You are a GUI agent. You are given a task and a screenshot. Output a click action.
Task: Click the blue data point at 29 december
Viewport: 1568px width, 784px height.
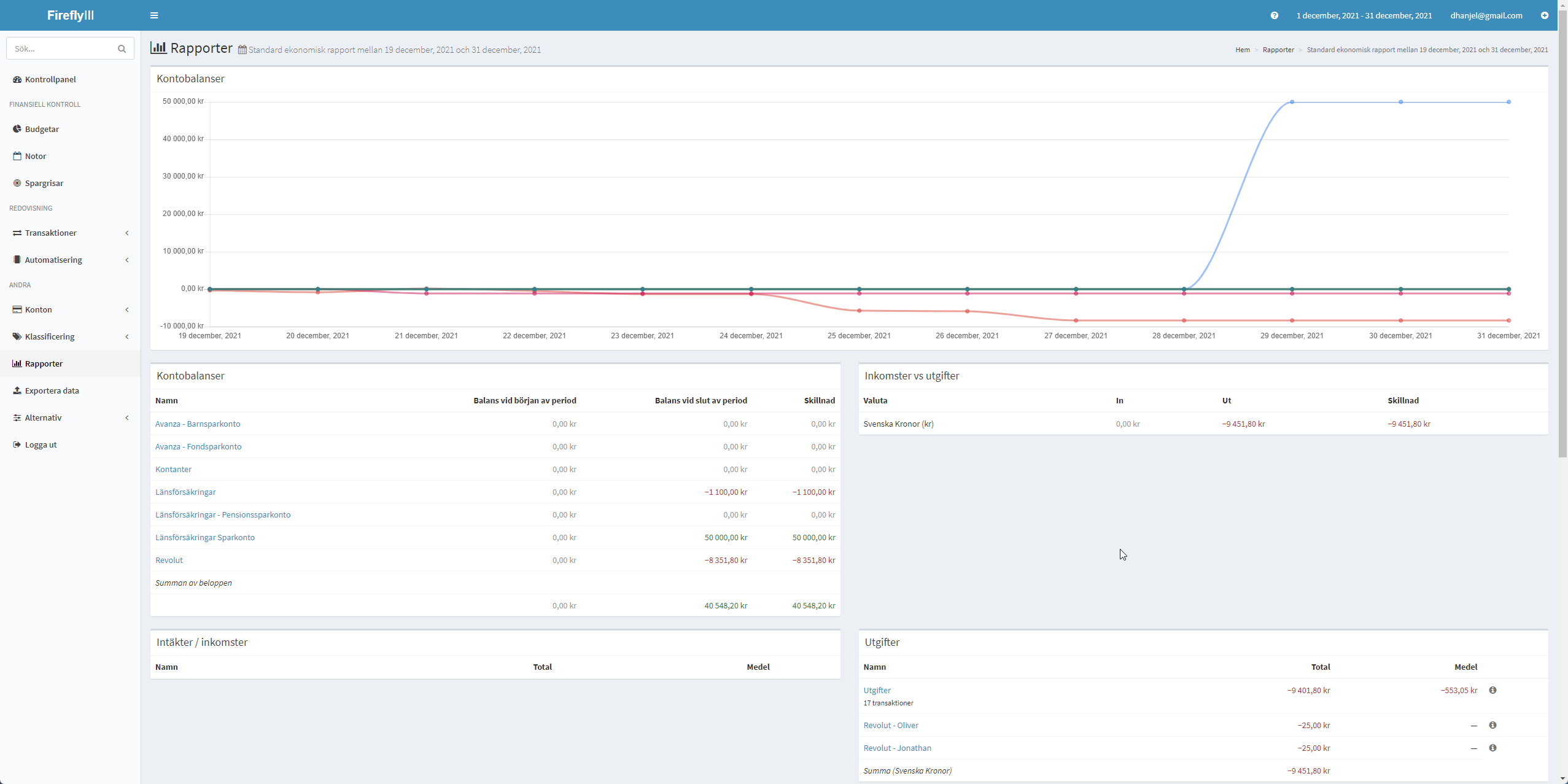point(1292,102)
